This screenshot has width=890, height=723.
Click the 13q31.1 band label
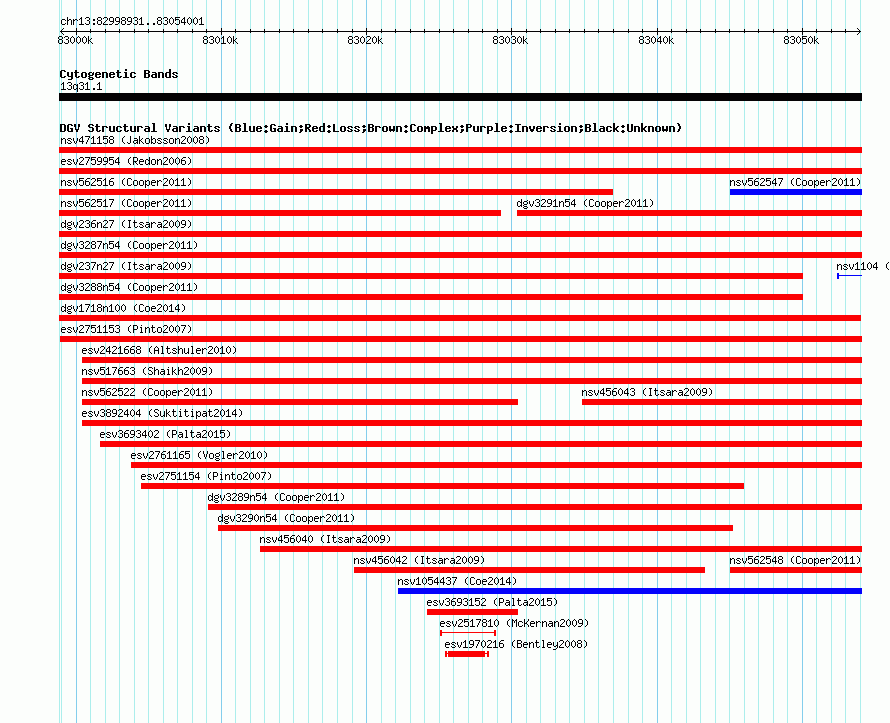81,86
